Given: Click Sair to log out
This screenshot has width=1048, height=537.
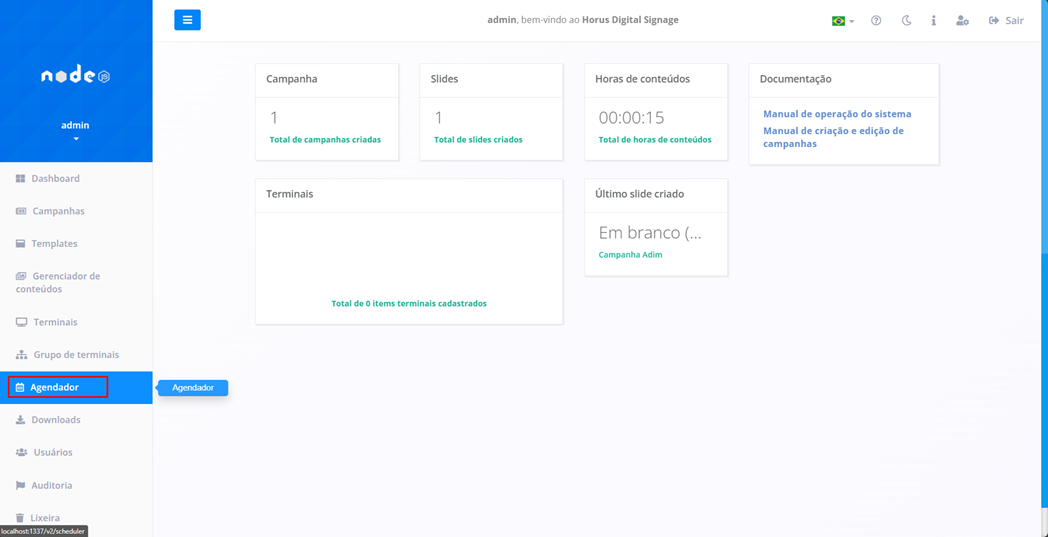Looking at the screenshot, I should pyautogui.click(x=1007, y=20).
